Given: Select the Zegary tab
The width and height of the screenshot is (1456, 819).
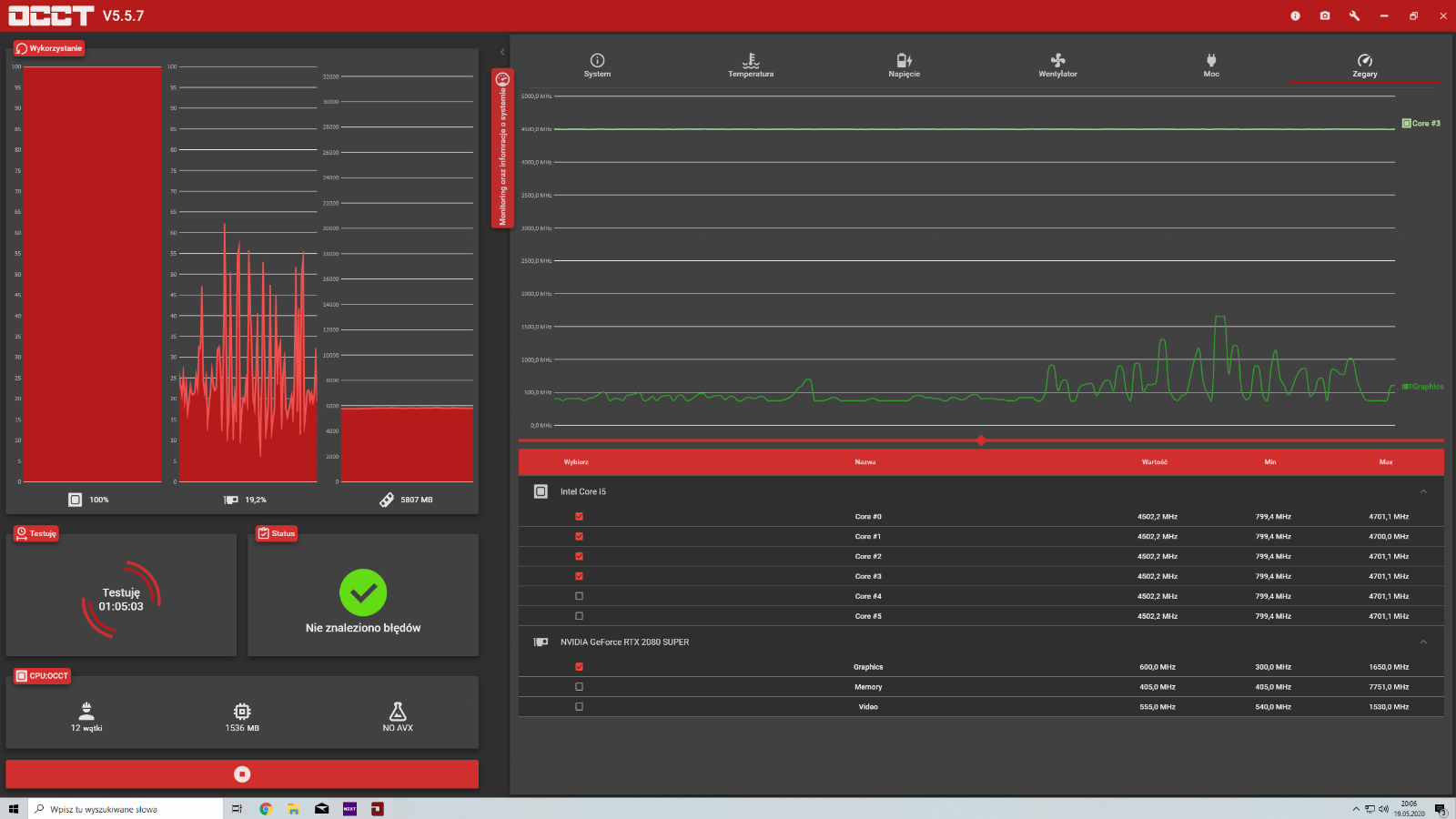Looking at the screenshot, I should click(1364, 66).
